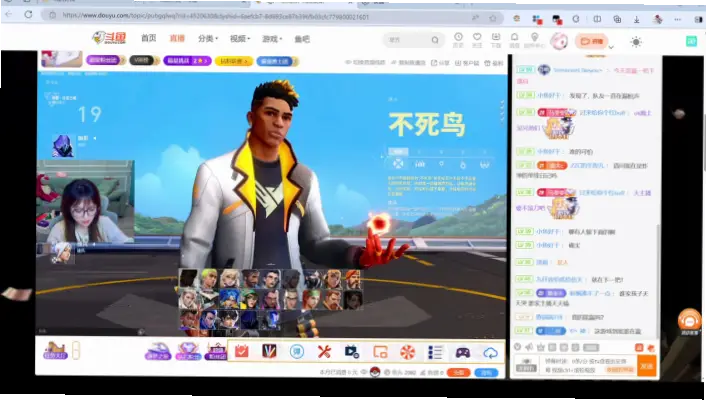
Task: Go to 首页 in Douyu navigation
Action: pyautogui.click(x=149, y=38)
